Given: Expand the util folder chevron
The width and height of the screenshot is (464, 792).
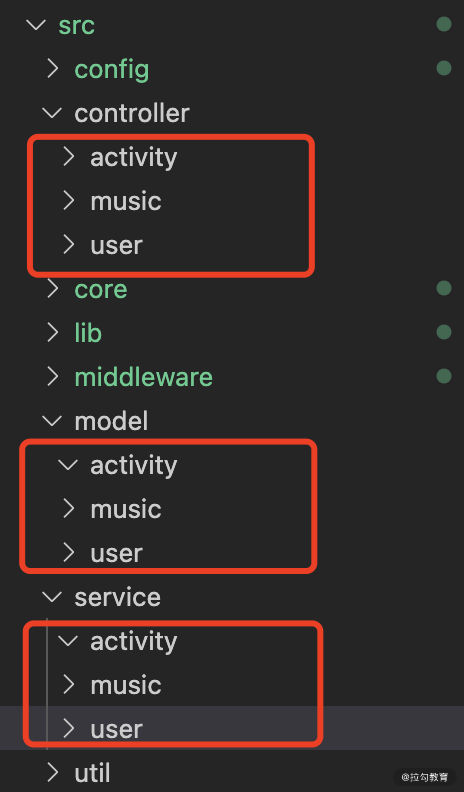Looking at the screenshot, I should (x=53, y=772).
